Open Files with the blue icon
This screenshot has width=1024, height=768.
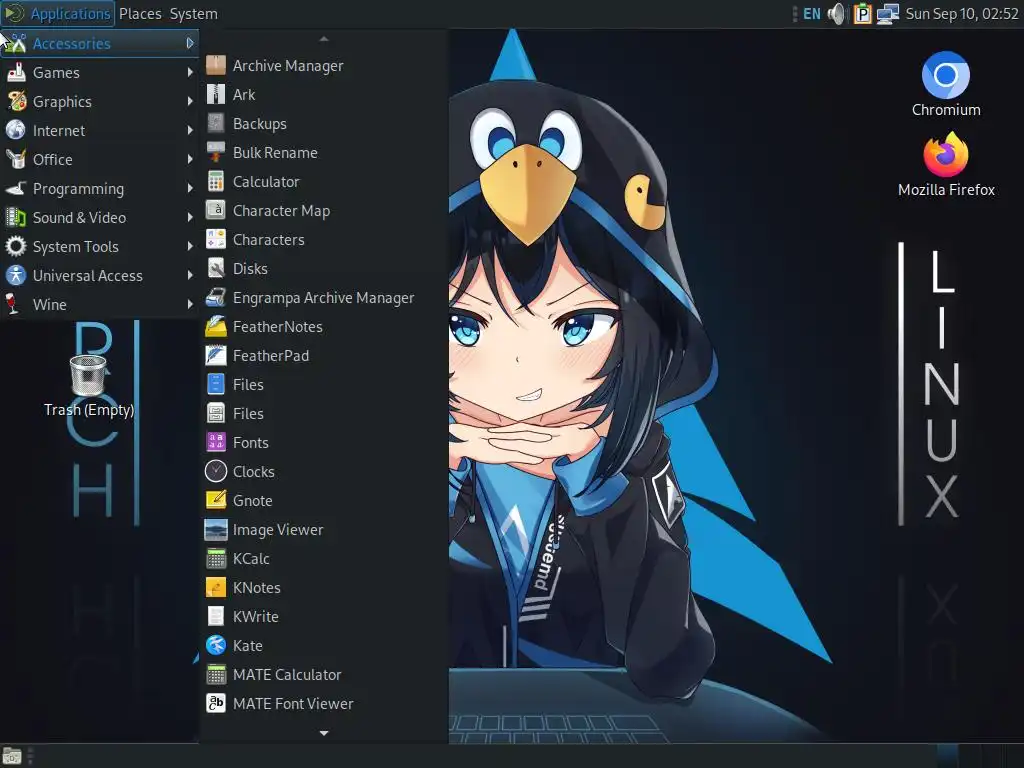coord(324,385)
